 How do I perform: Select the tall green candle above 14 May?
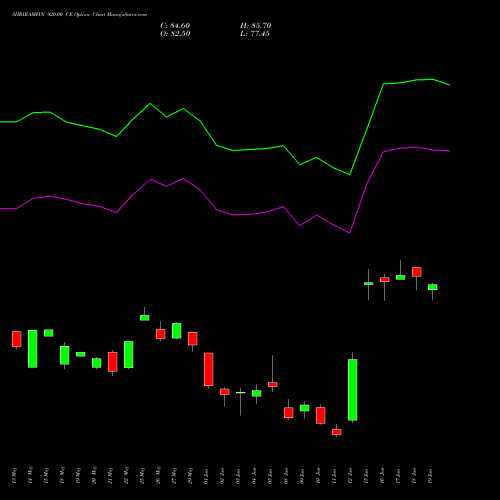(33, 349)
